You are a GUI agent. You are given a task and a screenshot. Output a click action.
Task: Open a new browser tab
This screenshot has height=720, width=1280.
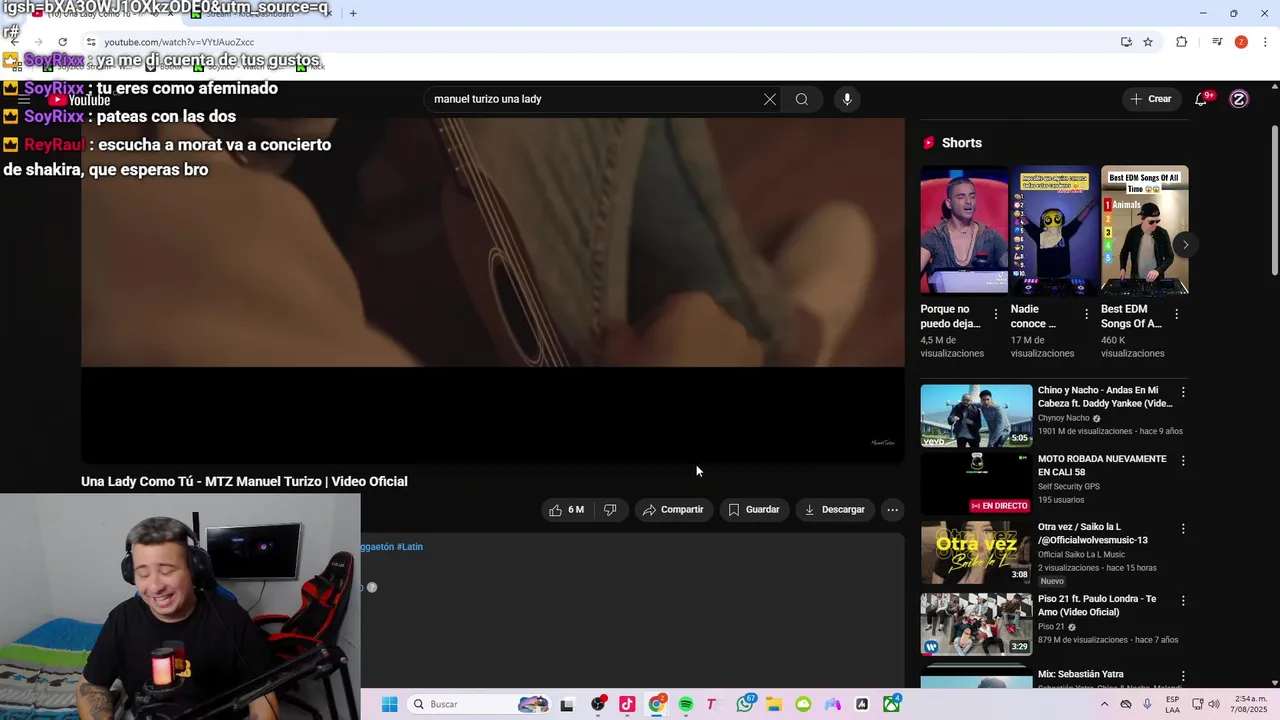pyautogui.click(x=353, y=13)
